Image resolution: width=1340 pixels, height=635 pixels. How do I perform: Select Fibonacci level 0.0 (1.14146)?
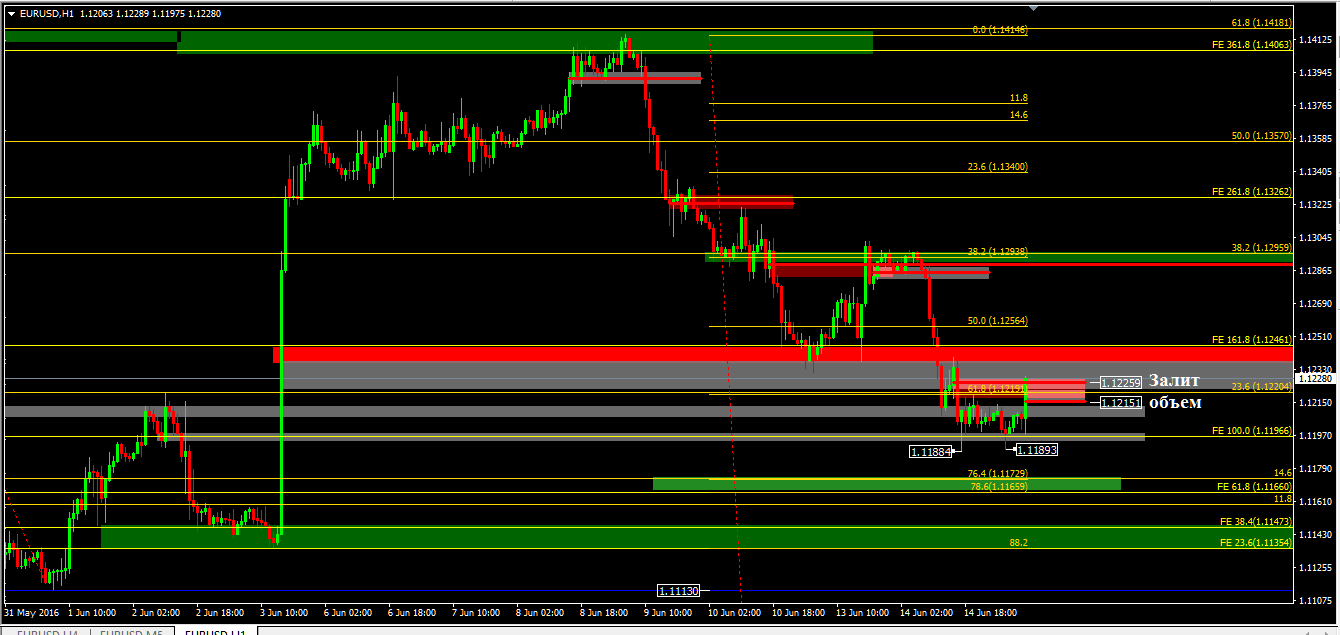coord(1000,30)
